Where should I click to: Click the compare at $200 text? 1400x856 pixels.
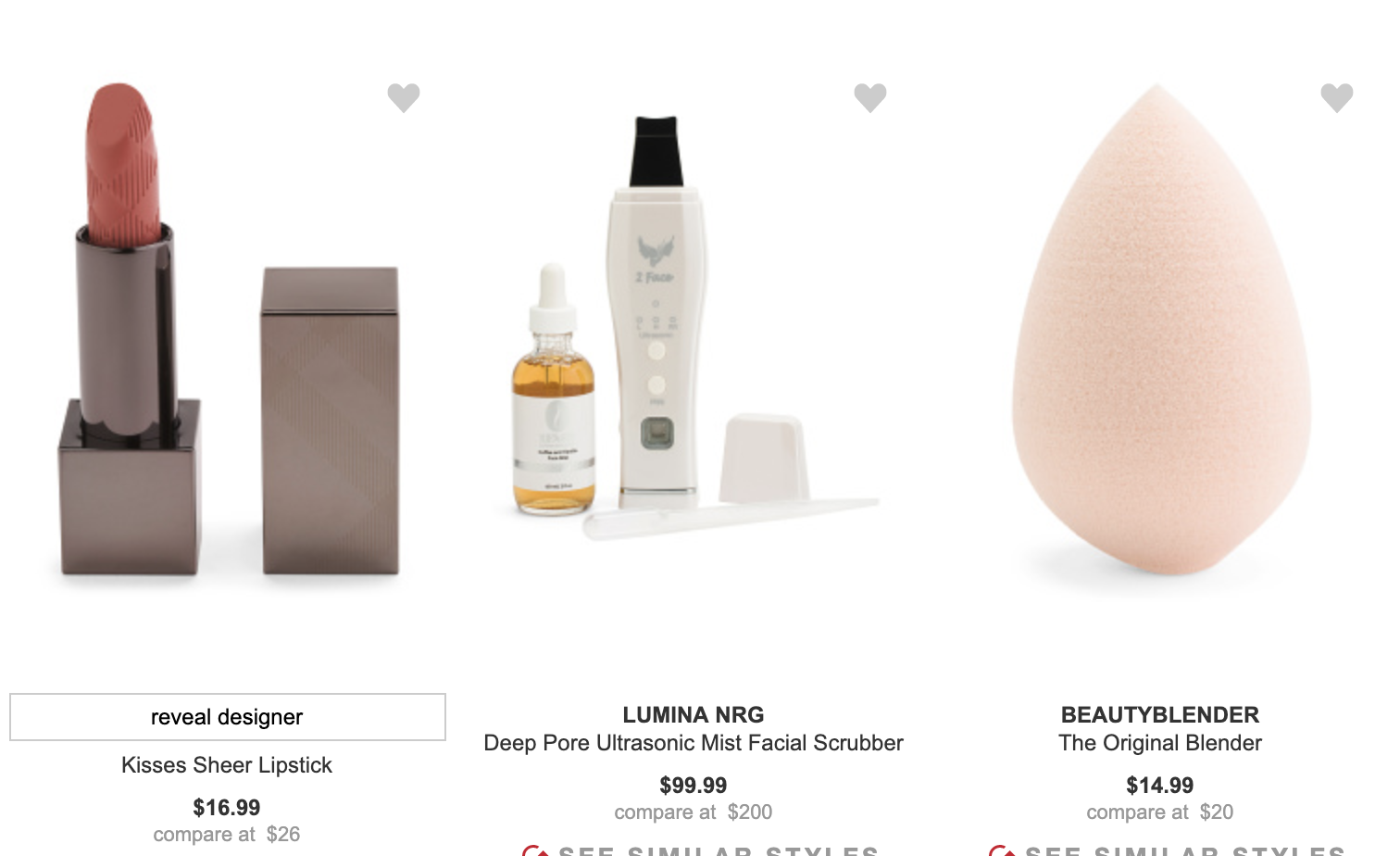(x=694, y=812)
